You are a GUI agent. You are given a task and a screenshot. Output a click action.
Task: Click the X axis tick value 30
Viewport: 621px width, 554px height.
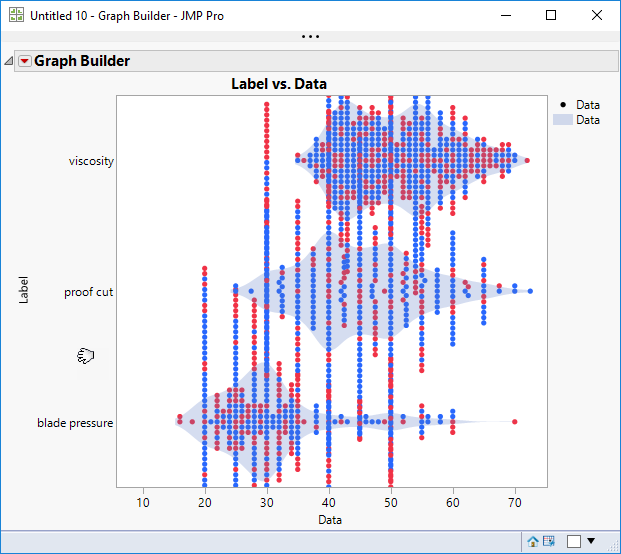point(267,503)
